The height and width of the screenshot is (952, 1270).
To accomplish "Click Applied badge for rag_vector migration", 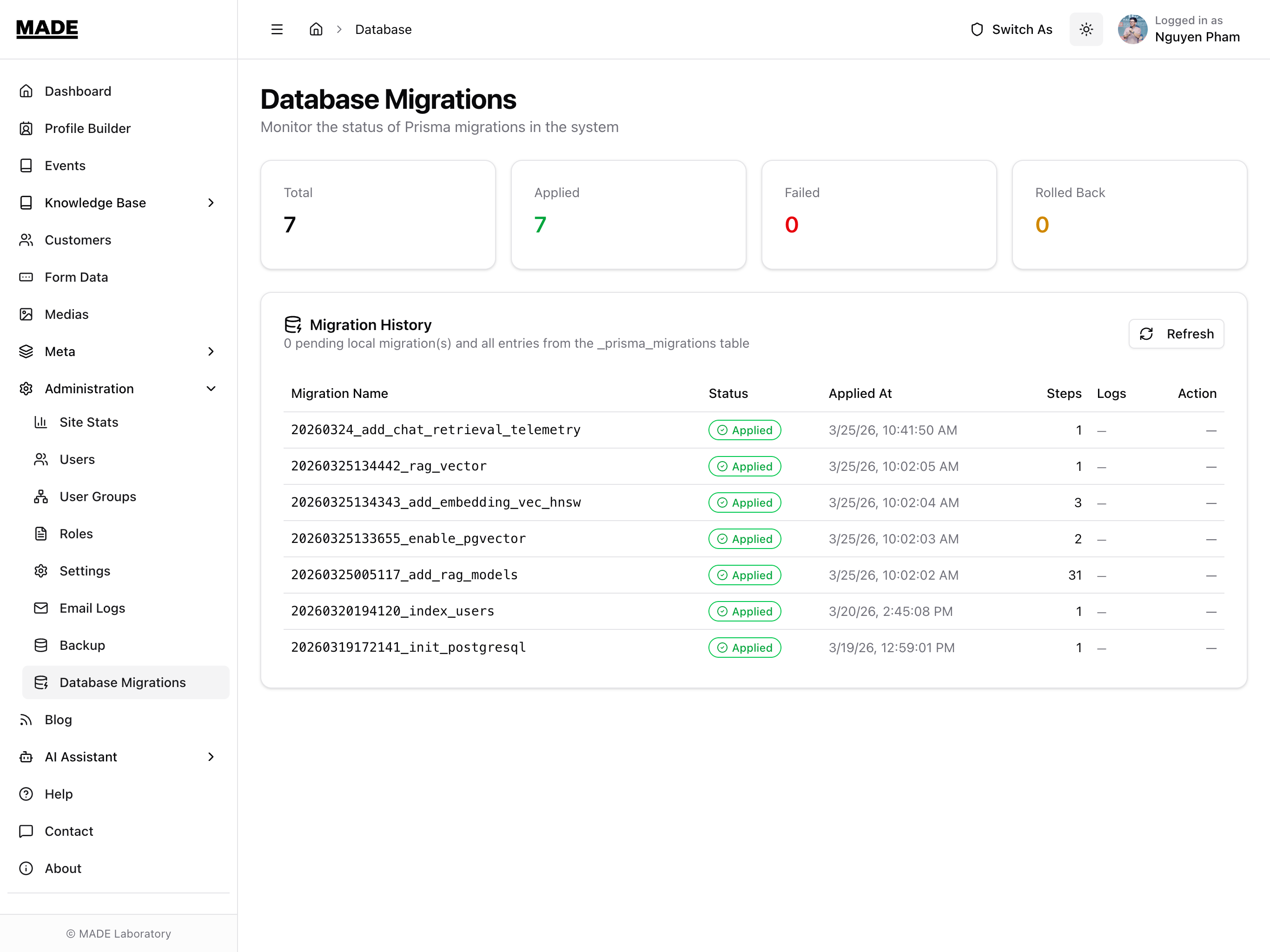I will [x=744, y=466].
